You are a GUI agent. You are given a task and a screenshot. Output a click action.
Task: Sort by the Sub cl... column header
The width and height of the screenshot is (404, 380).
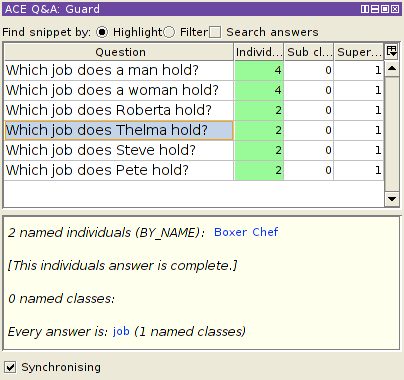(309, 52)
